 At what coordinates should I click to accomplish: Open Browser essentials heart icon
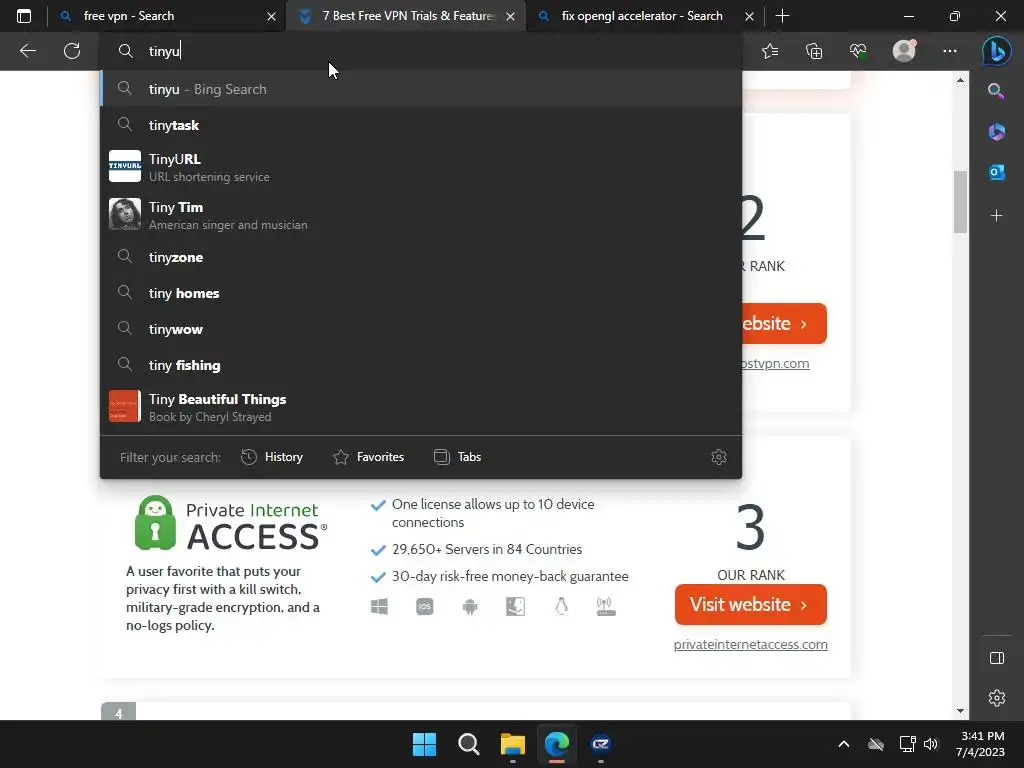[858, 51]
